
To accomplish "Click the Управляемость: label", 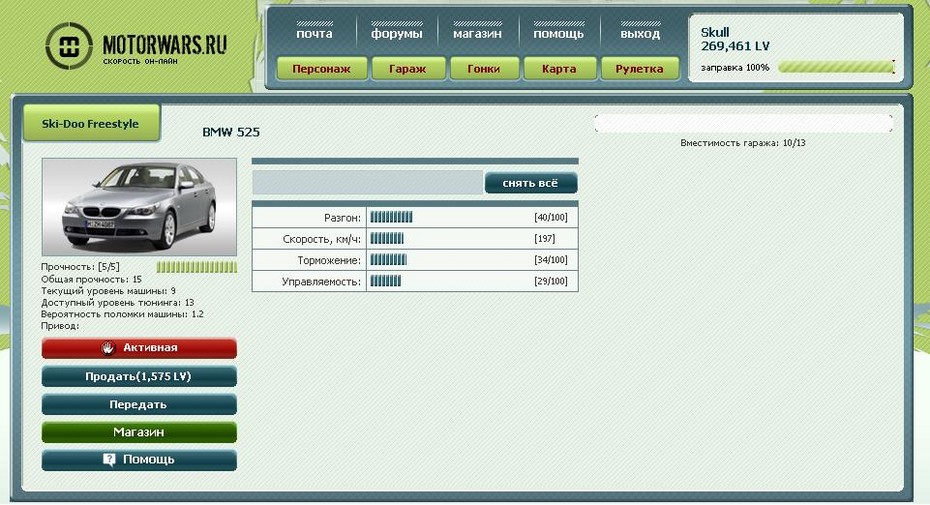I will point(321,282).
